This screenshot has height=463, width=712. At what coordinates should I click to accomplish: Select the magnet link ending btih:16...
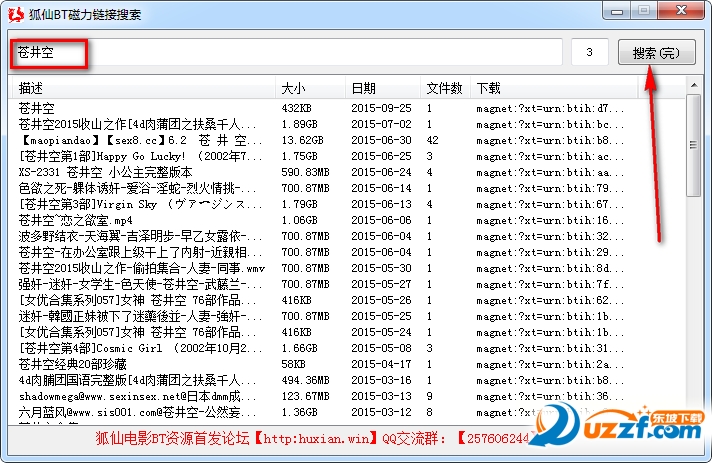[550, 221]
